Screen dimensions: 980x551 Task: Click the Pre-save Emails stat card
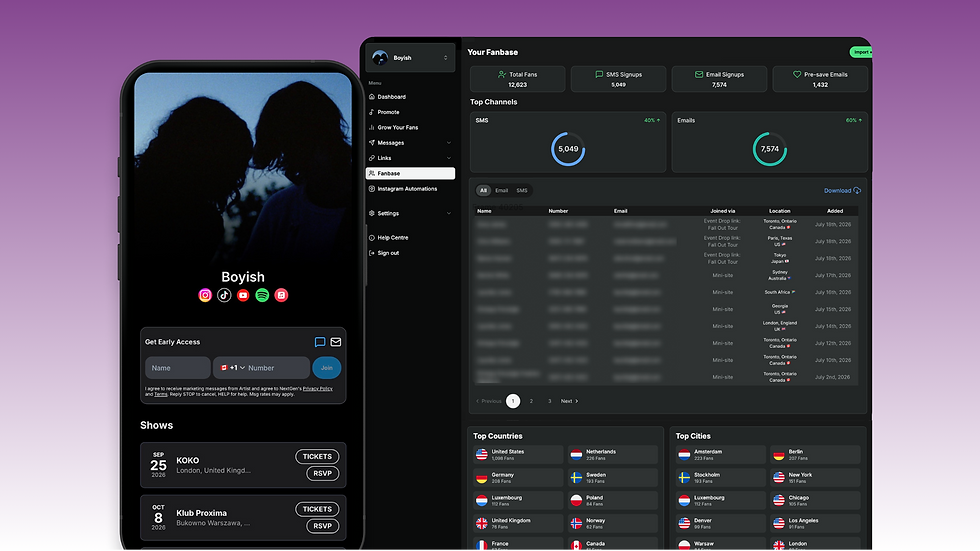[820, 79]
